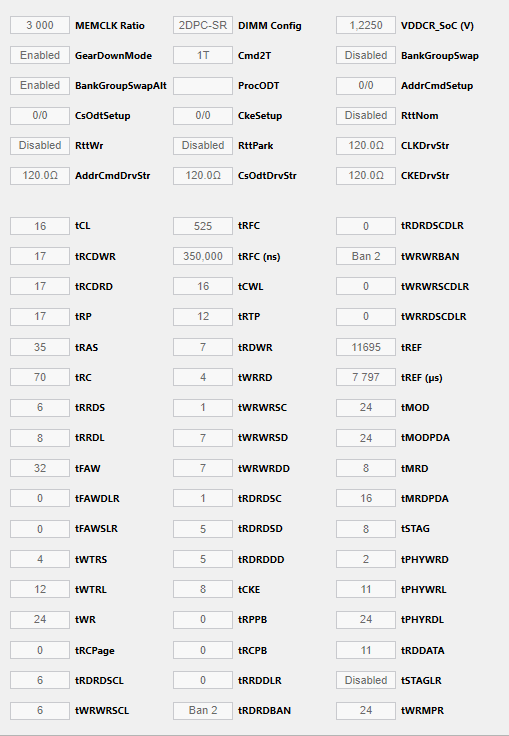509x736 pixels.
Task: Click the tREF value 11695 field
Action: pos(366,347)
